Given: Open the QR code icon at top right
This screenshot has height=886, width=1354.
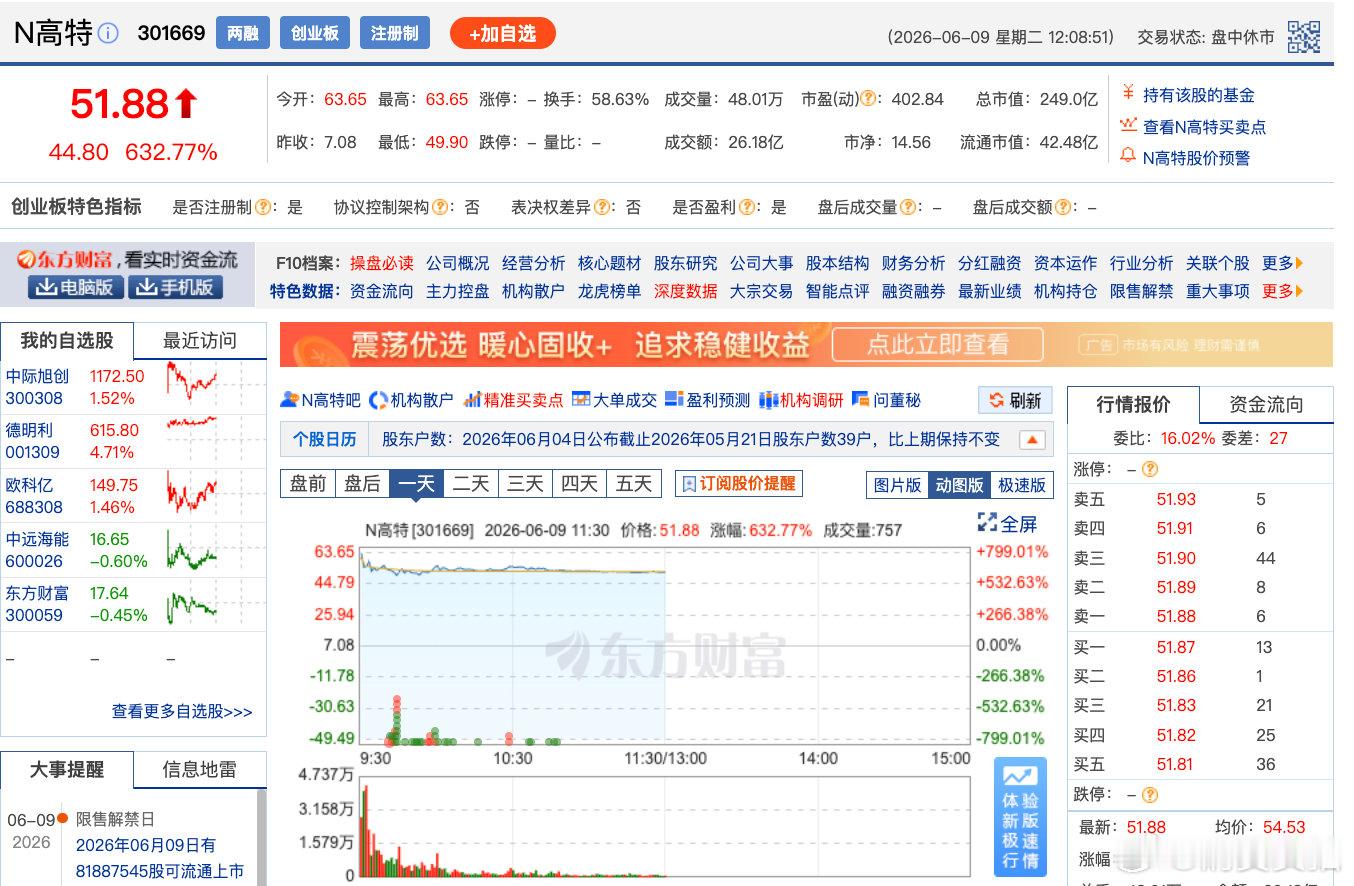Looking at the screenshot, I should [x=1304, y=37].
